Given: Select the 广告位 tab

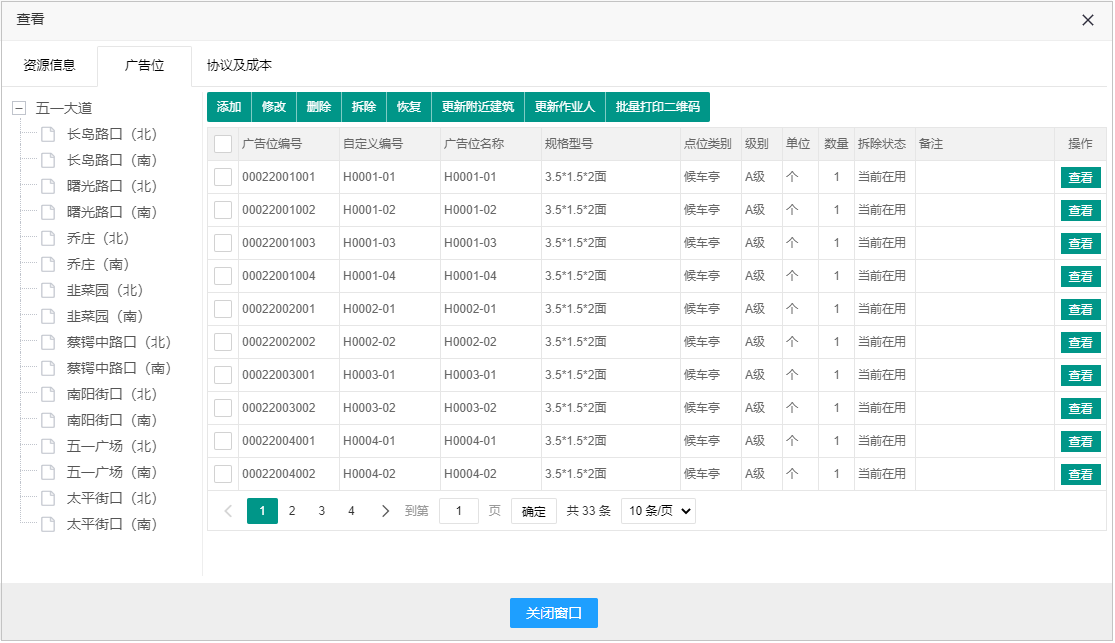Looking at the screenshot, I should pyautogui.click(x=144, y=65).
